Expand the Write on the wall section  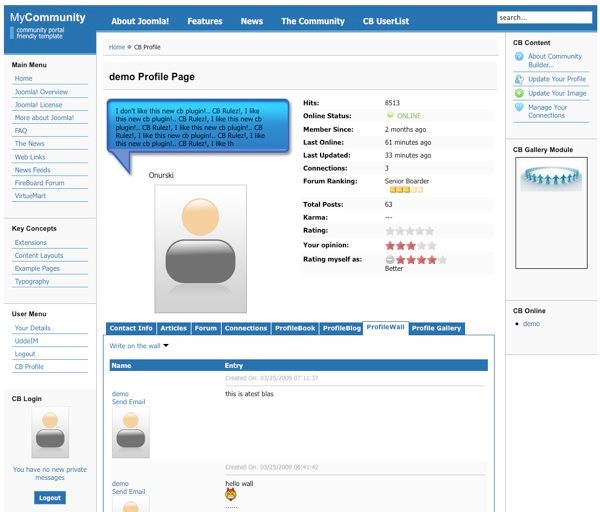tap(139, 346)
